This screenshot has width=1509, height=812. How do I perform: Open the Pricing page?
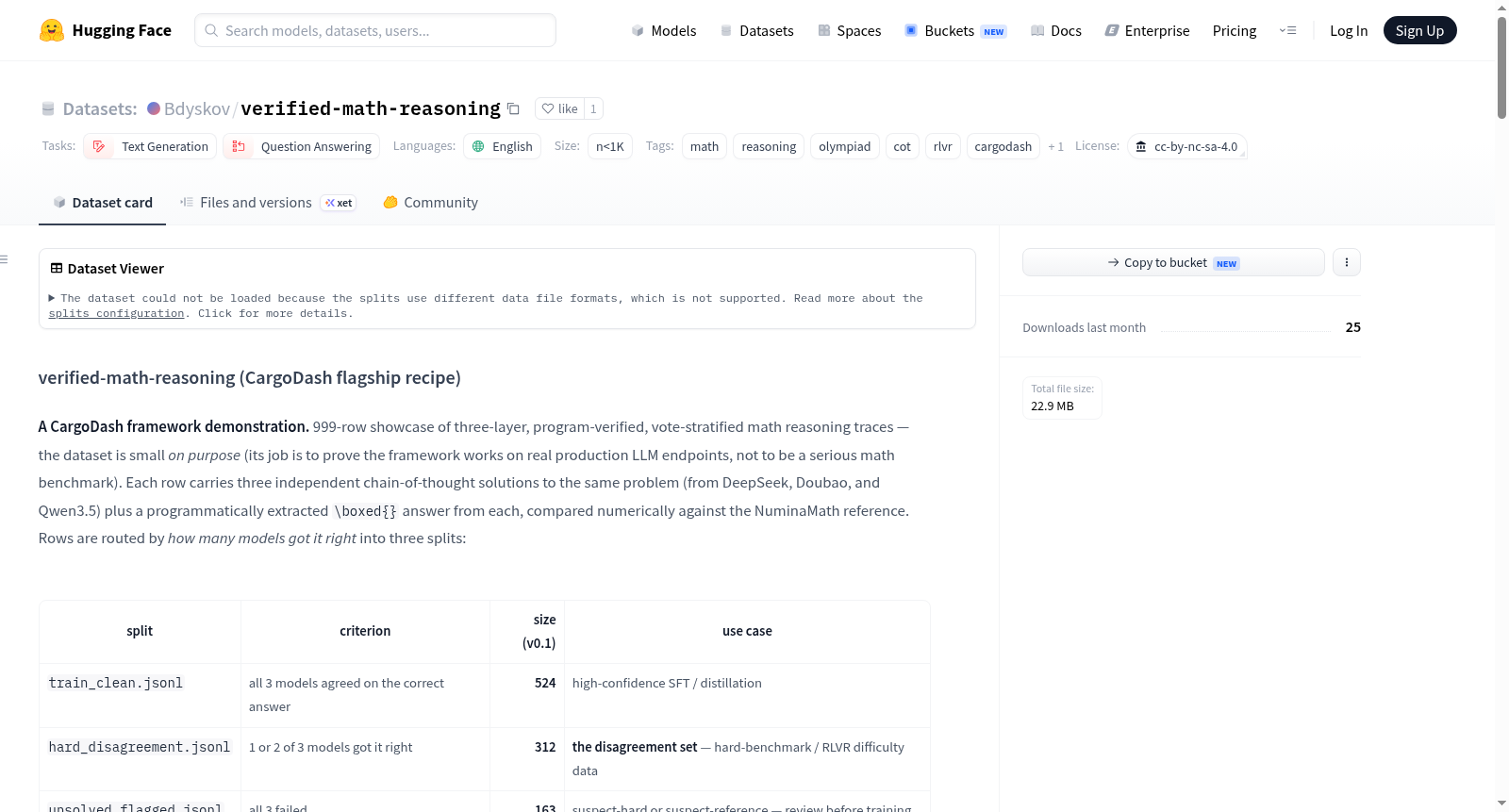coord(1235,30)
